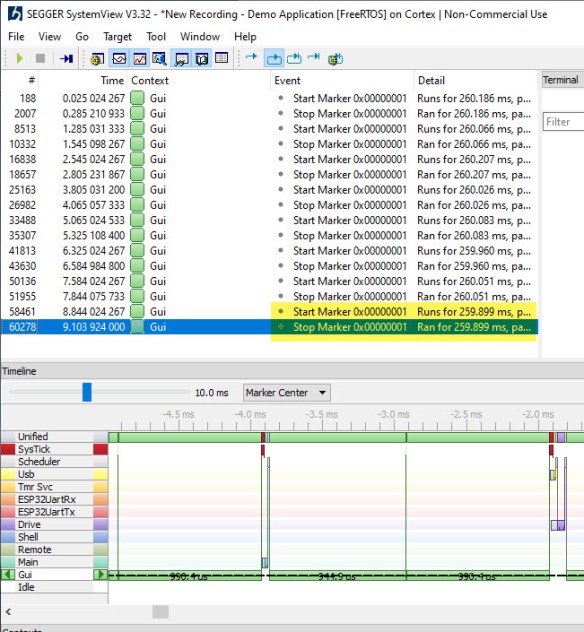Viewport: 584px width, 632px height.
Task: Click the table list window icon
Action: pos(221,58)
